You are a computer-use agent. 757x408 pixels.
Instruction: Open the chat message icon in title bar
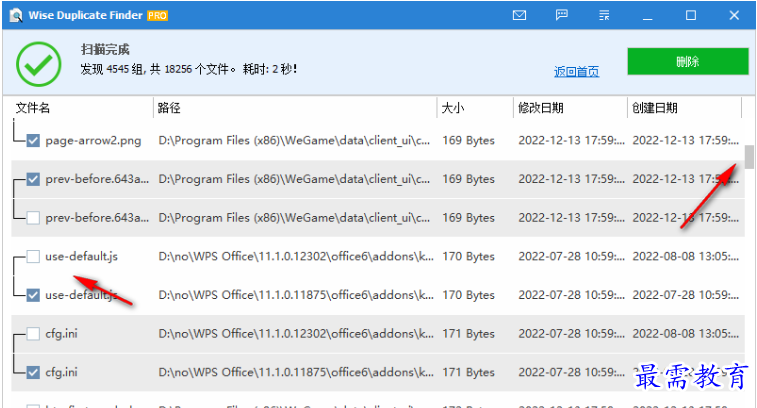(x=561, y=15)
